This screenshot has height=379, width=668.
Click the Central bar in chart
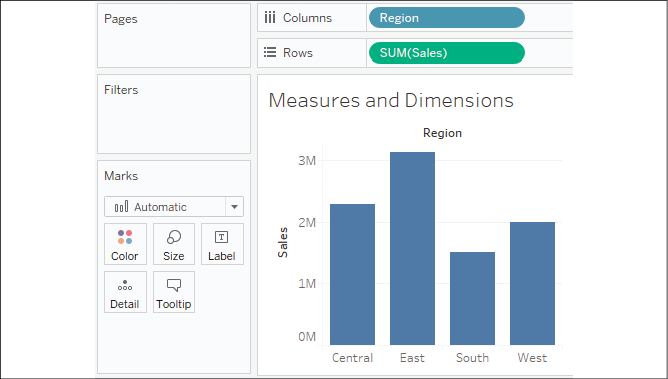[x=352, y=274]
